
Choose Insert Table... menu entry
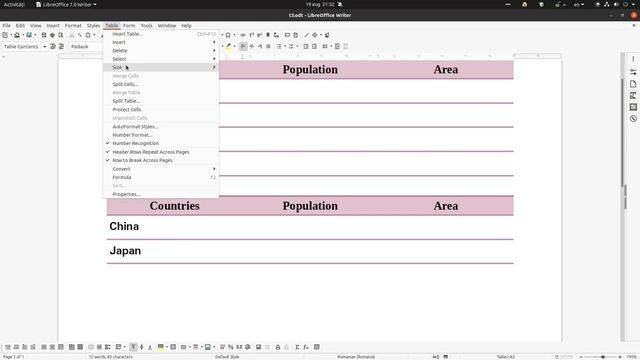tap(161, 34)
